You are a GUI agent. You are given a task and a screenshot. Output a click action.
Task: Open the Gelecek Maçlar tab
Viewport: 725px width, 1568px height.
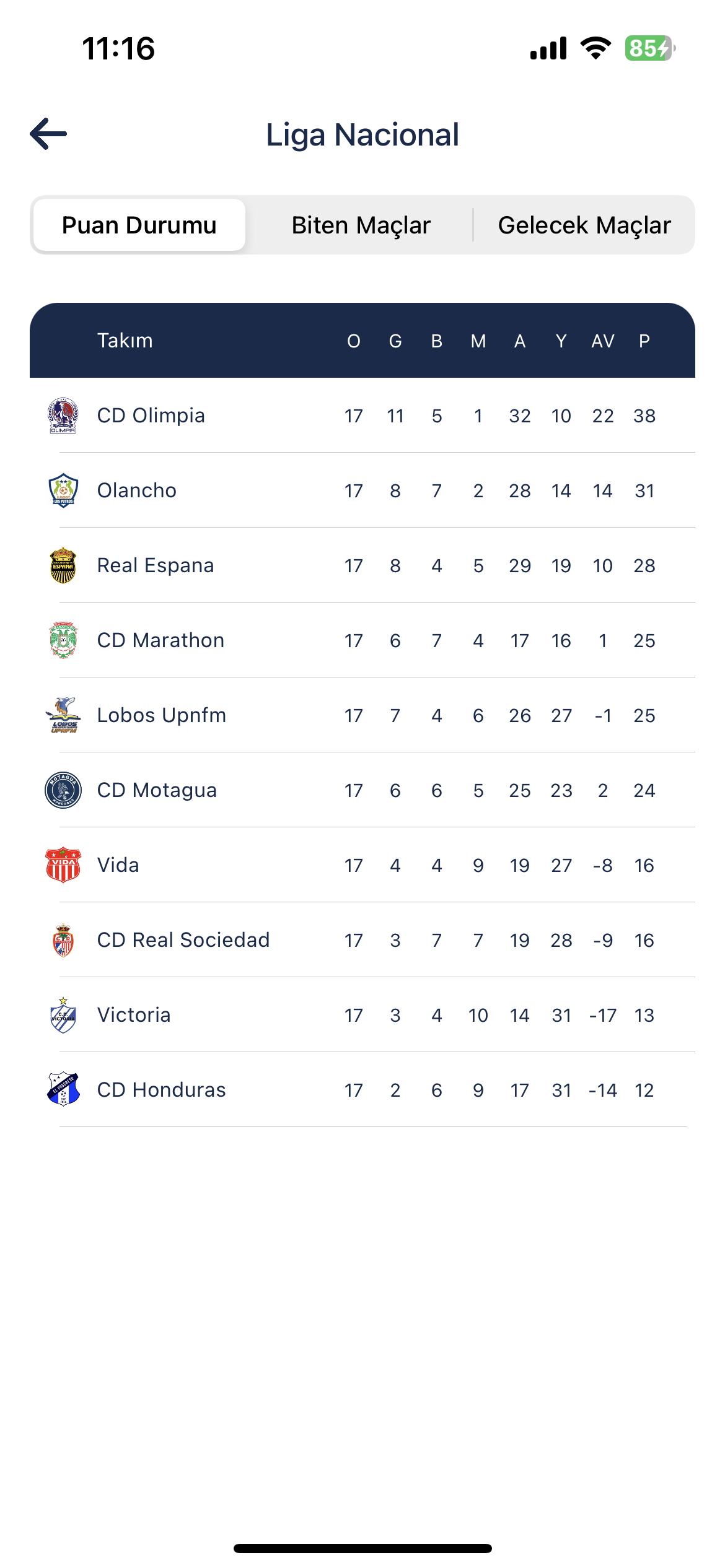(584, 225)
